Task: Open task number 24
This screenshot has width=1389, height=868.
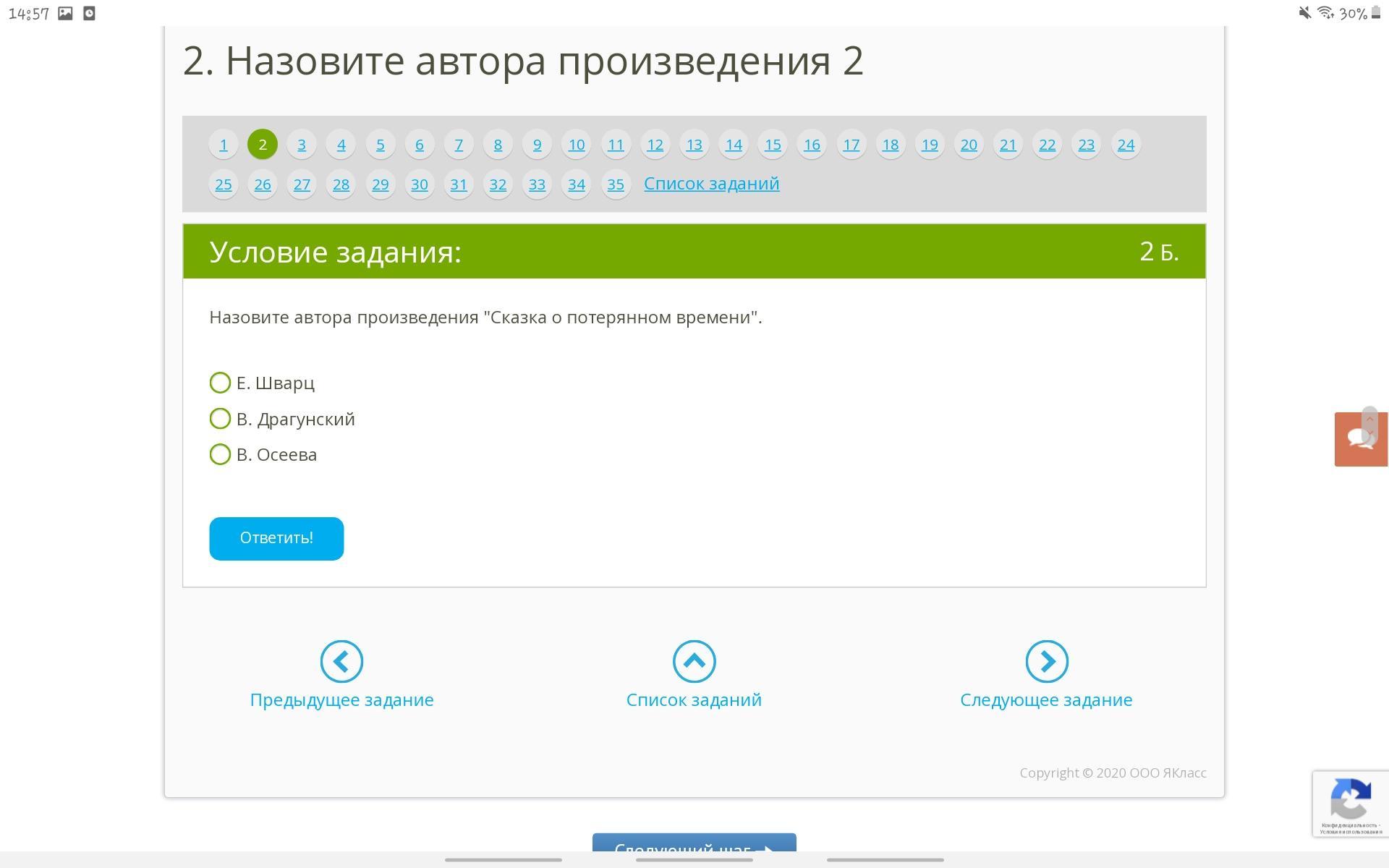Action: 1126,145
